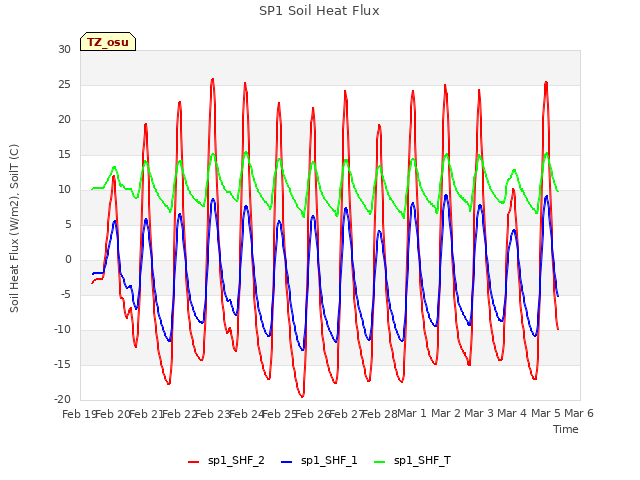This screenshot has height=480, width=640.
Task: Click the y-axis value -5
Action: pos(66,295)
